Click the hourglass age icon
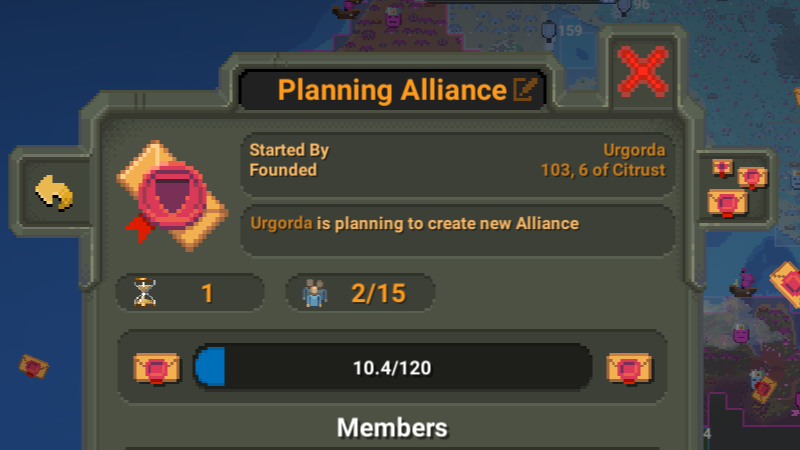The image size is (800, 450). pyautogui.click(x=144, y=292)
